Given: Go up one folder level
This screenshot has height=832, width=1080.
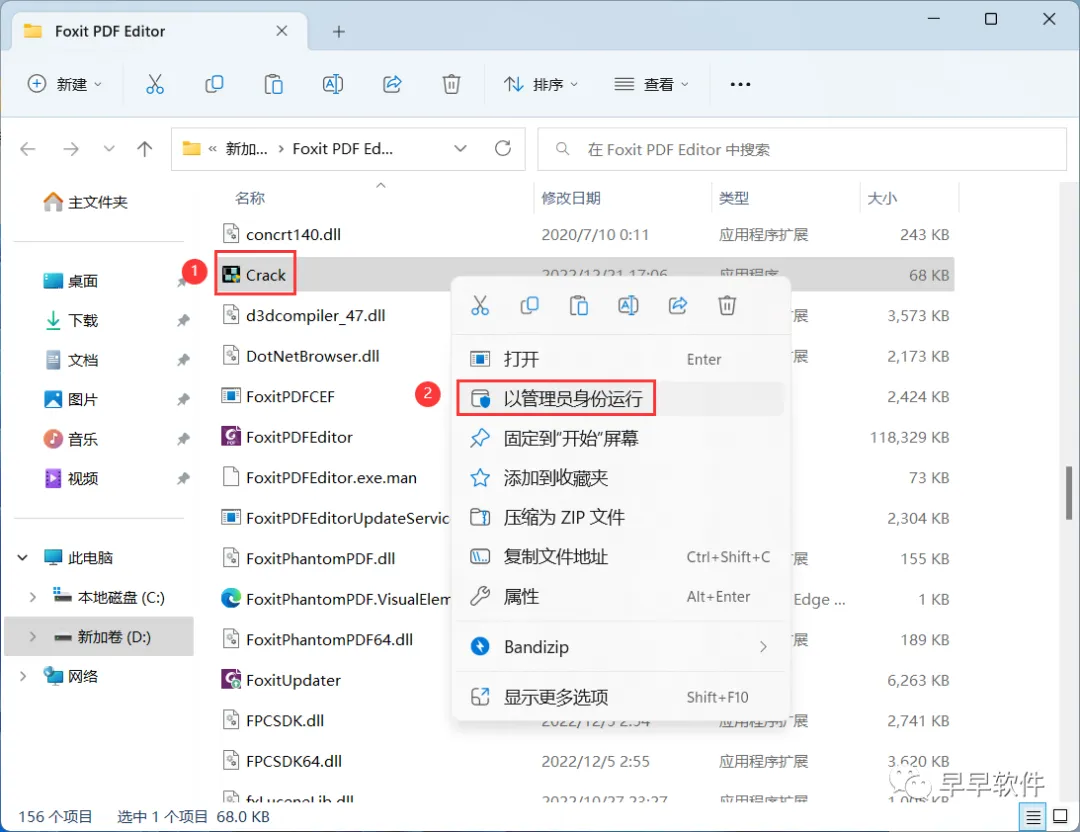Looking at the screenshot, I should [145, 149].
